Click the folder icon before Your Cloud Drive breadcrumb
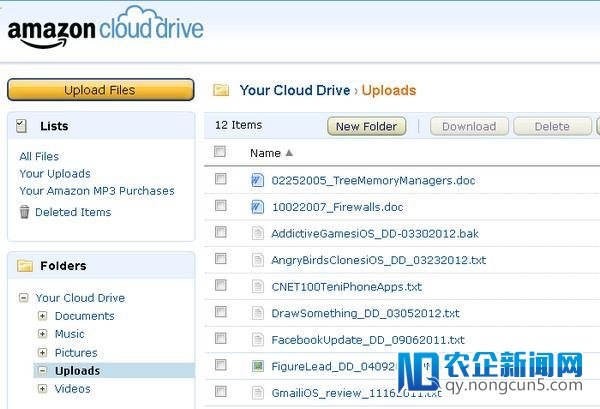This screenshot has width=600, height=409. coord(222,91)
